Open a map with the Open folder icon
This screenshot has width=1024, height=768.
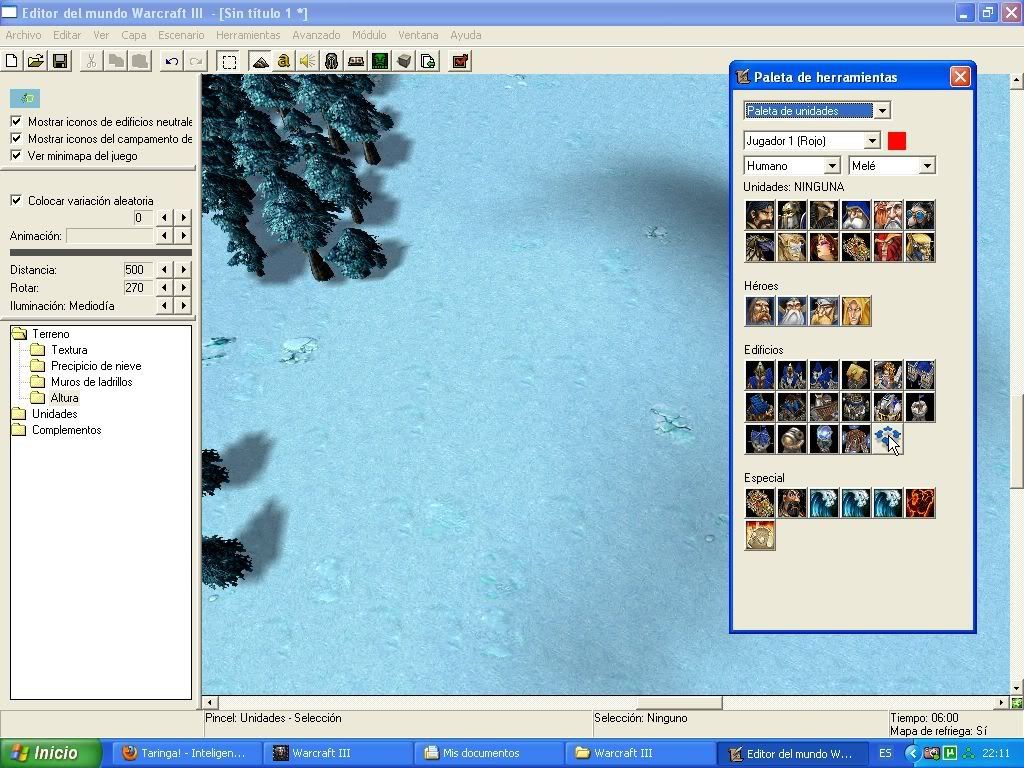tap(35, 61)
